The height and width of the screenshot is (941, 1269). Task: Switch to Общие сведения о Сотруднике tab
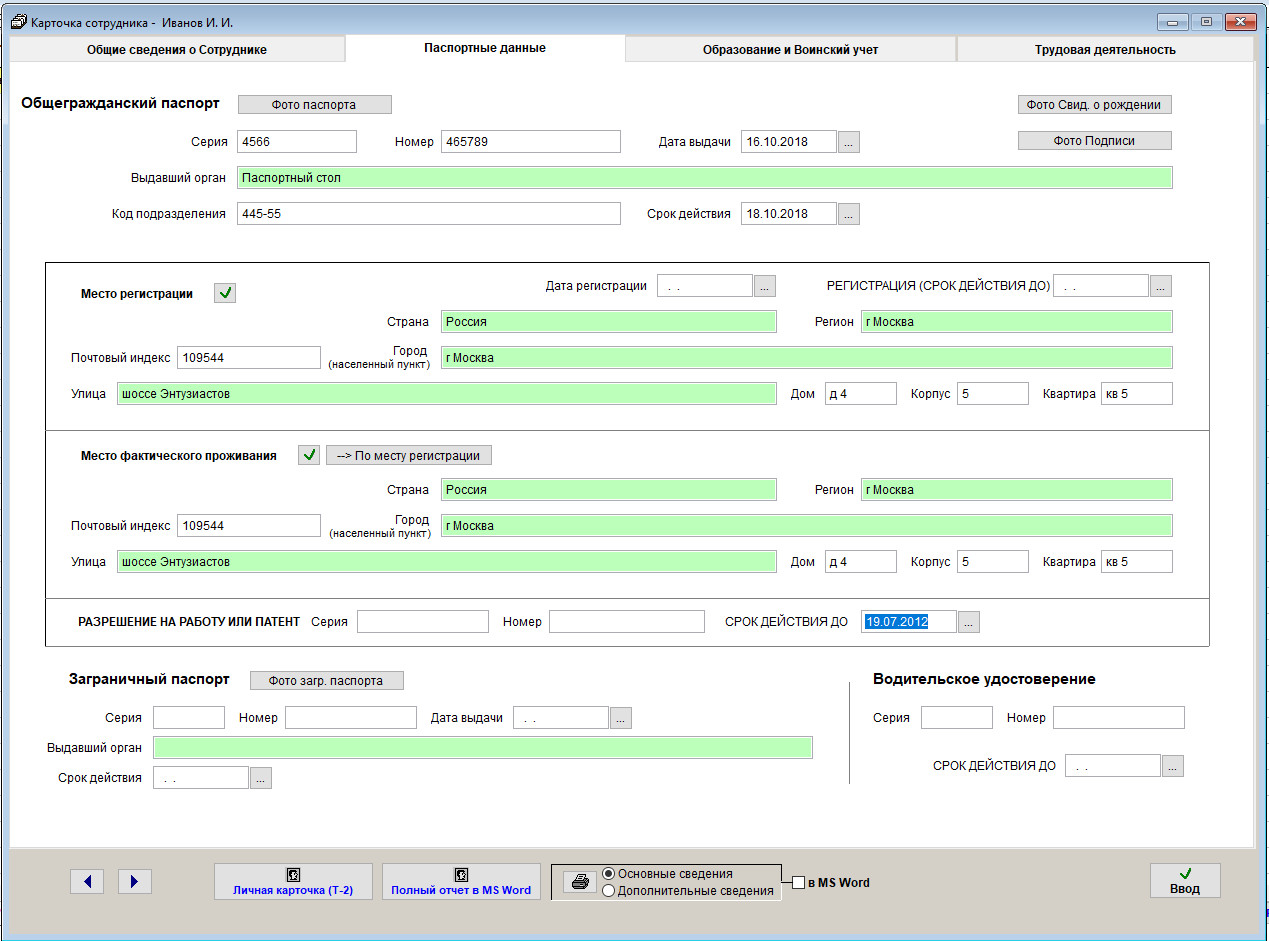(177, 49)
